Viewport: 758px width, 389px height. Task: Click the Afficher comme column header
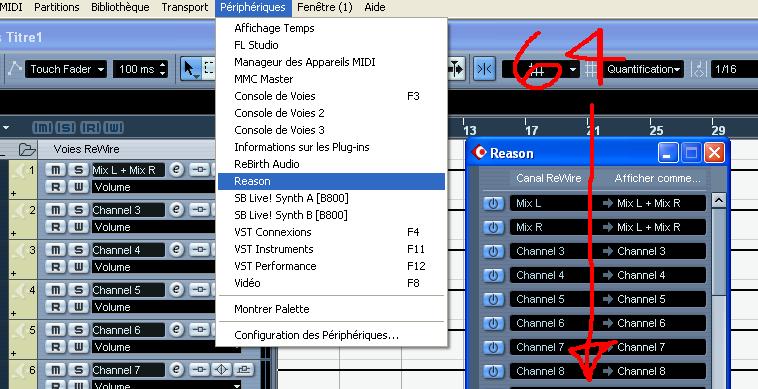click(x=656, y=178)
